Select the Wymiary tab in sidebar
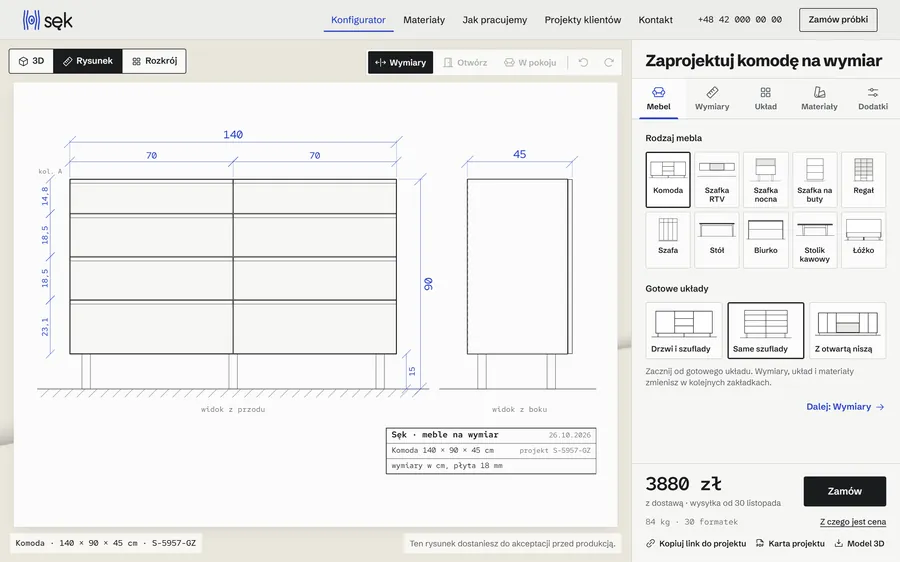The width and height of the screenshot is (900, 562). click(x=712, y=99)
